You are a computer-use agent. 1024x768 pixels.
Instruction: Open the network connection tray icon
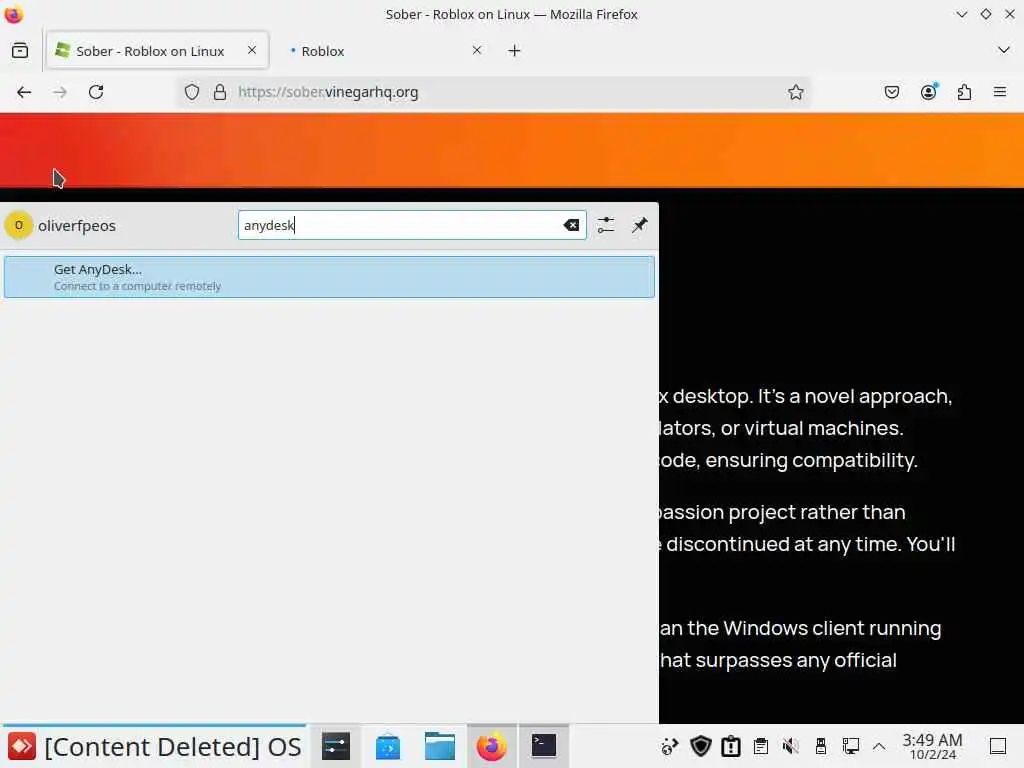point(850,746)
